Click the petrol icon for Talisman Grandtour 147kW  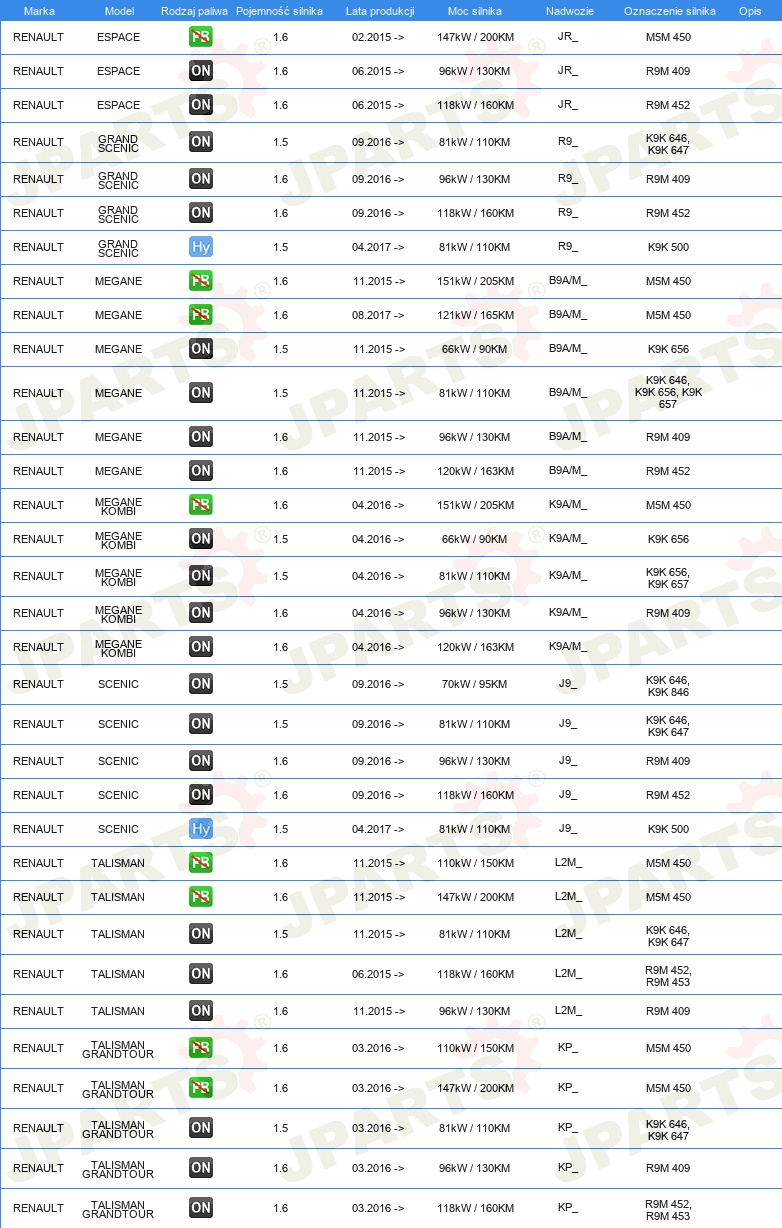[x=201, y=1088]
